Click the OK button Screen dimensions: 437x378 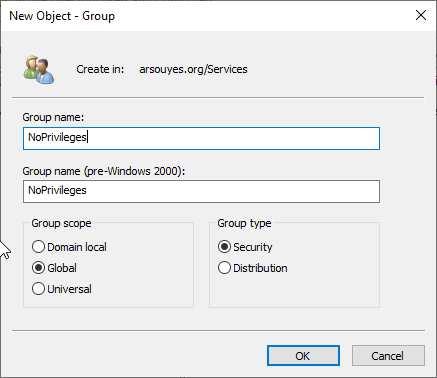[x=303, y=356]
